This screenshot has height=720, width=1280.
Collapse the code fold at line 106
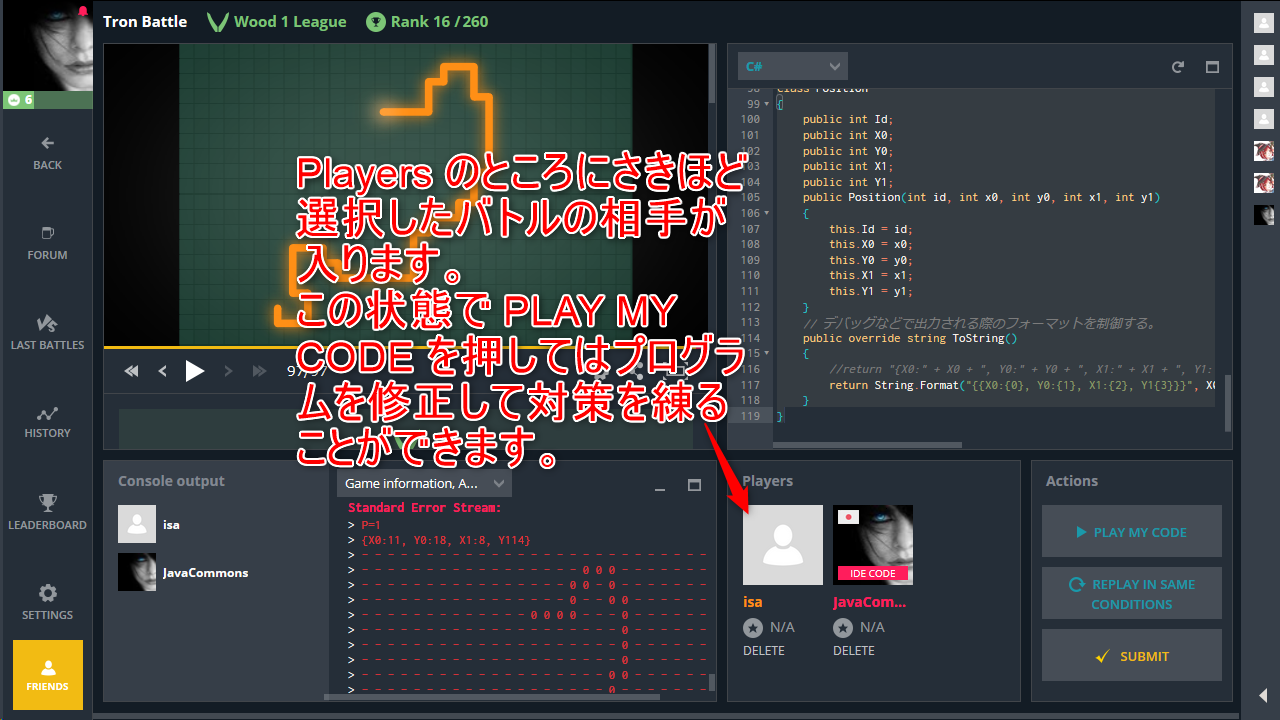(766, 213)
